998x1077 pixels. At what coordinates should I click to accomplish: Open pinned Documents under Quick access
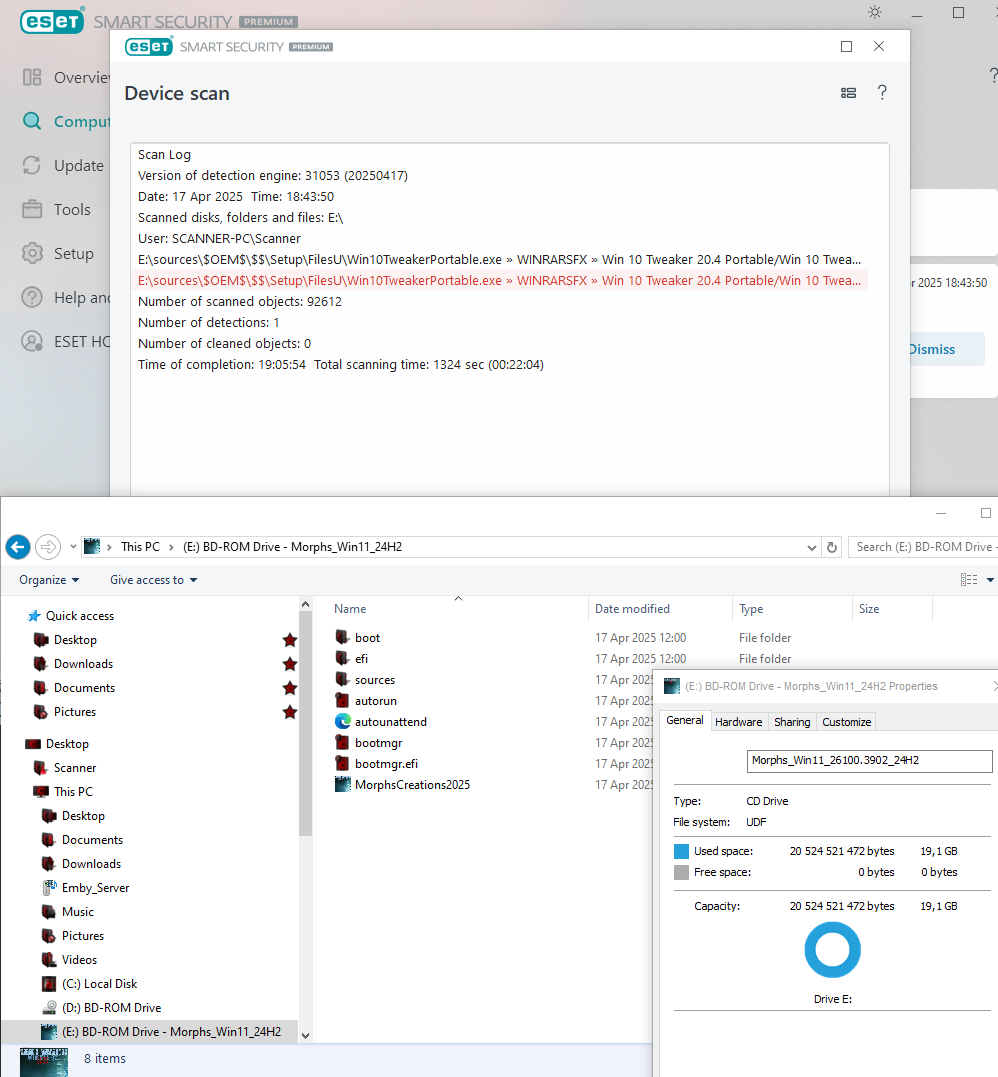click(x=84, y=688)
